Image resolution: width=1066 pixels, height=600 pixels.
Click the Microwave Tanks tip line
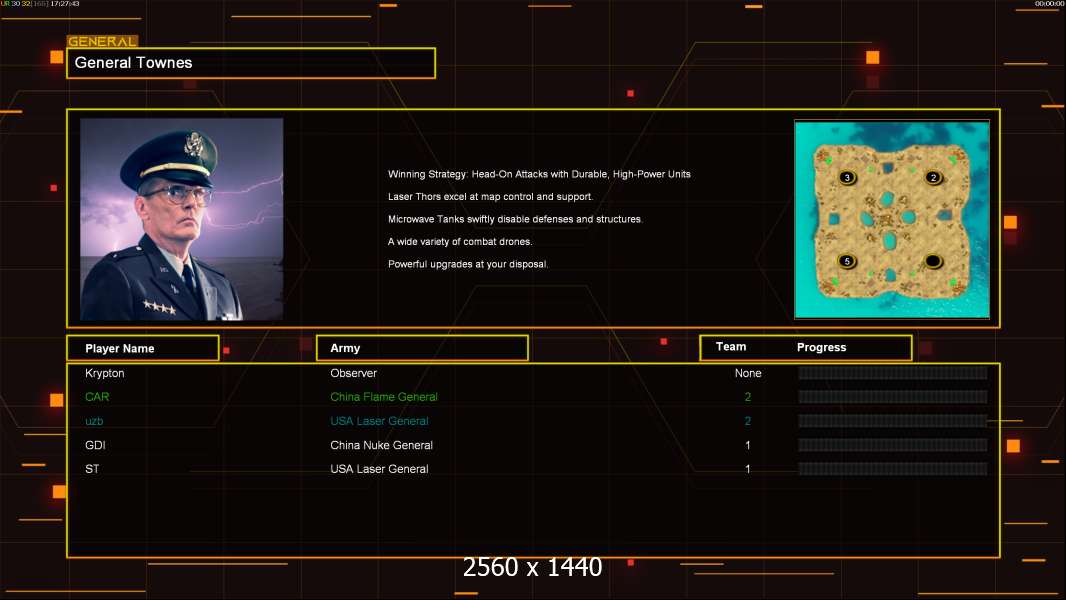point(515,219)
